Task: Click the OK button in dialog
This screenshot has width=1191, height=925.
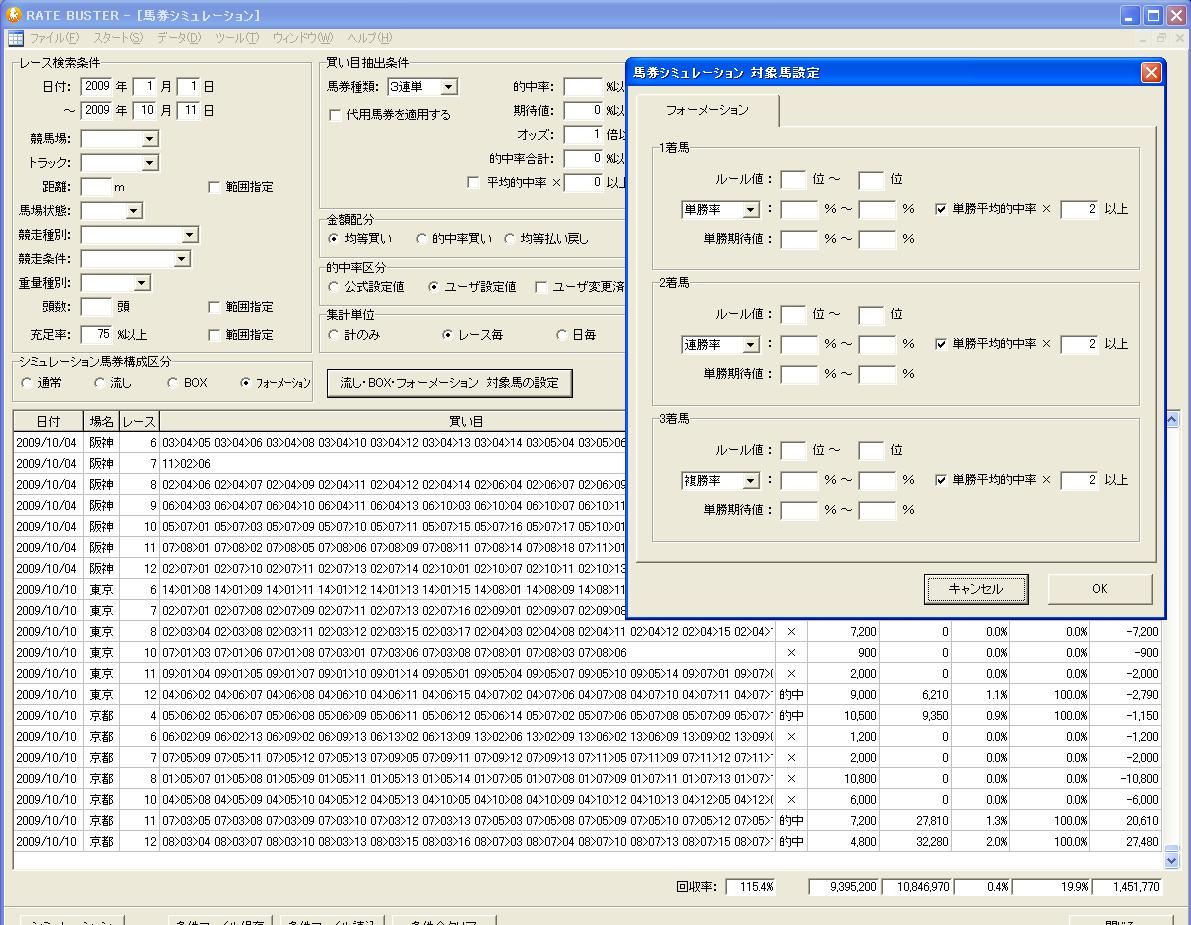Action: pyautogui.click(x=1099, y=589)
